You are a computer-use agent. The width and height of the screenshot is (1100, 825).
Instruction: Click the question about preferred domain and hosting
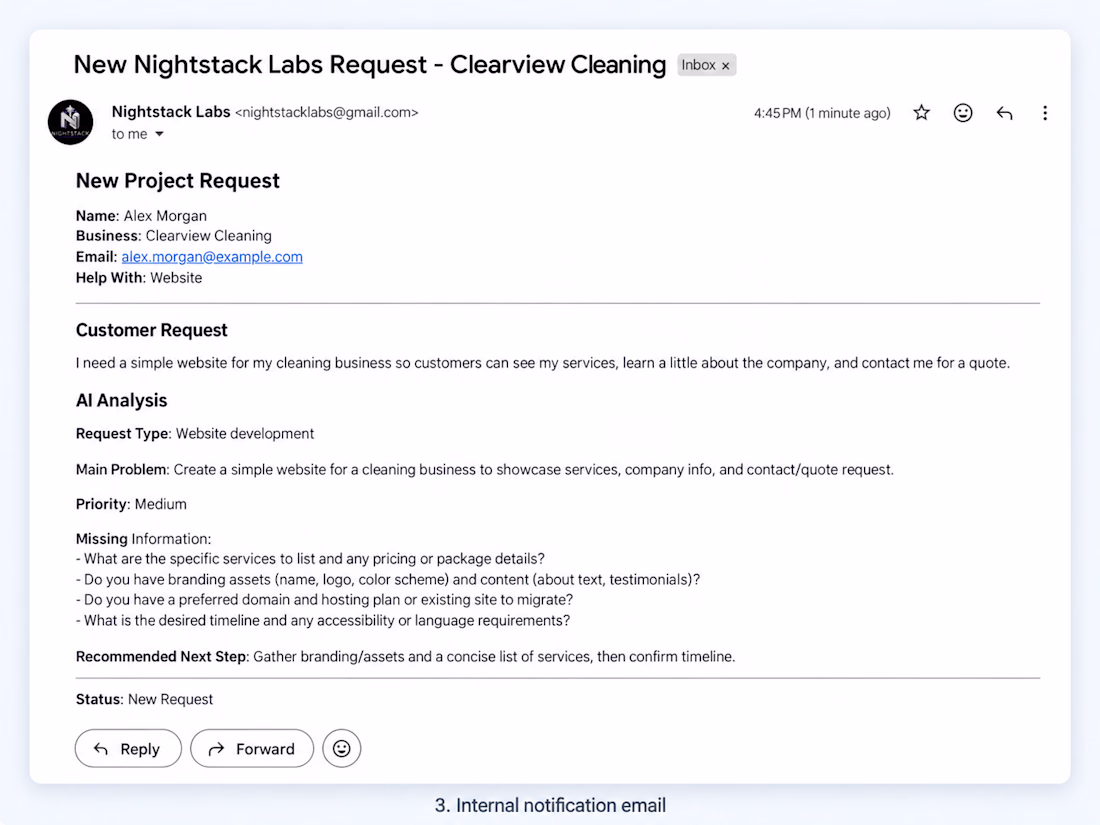324,600
